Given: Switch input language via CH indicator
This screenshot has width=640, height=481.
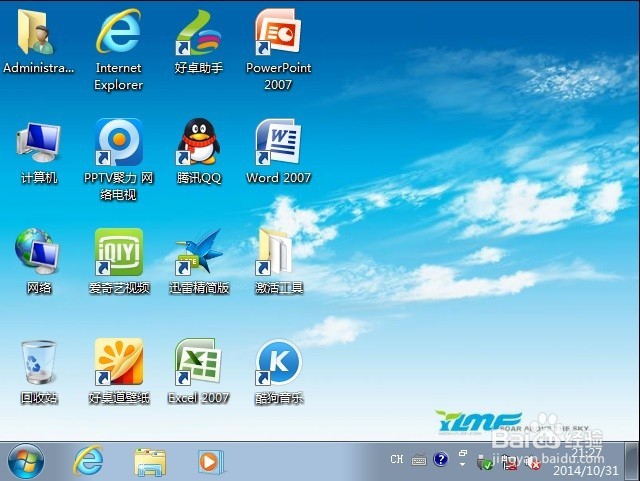Looking at the screenshot, I should [396, 460].
